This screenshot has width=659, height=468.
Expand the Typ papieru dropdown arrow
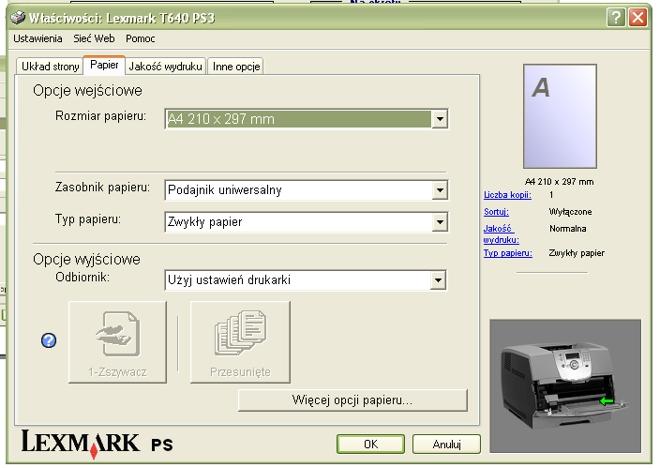point(440,222)
